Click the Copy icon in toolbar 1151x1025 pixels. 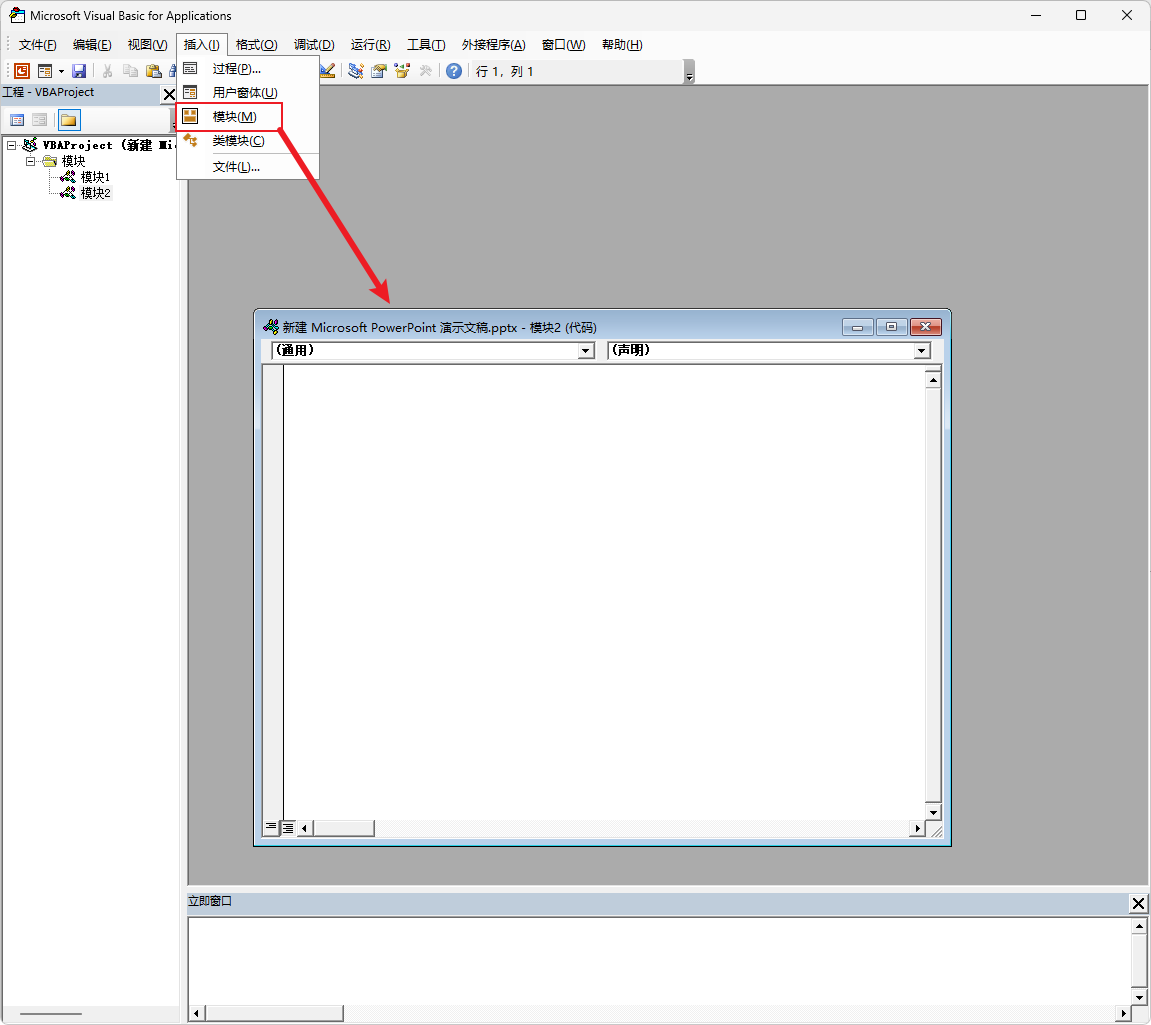click(x=130, y=70)
